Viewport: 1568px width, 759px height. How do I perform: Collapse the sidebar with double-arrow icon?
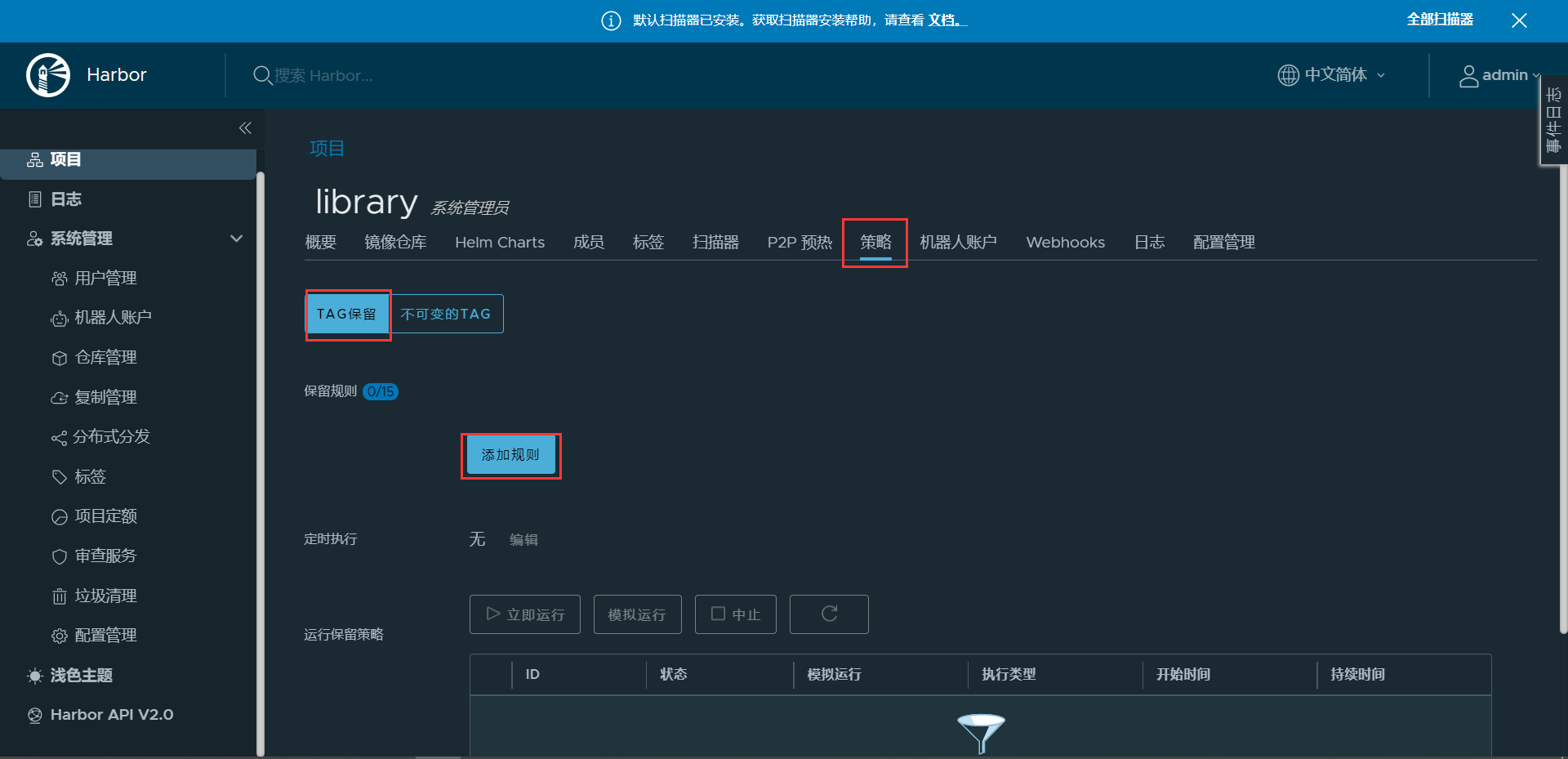[x=245, y=128]
